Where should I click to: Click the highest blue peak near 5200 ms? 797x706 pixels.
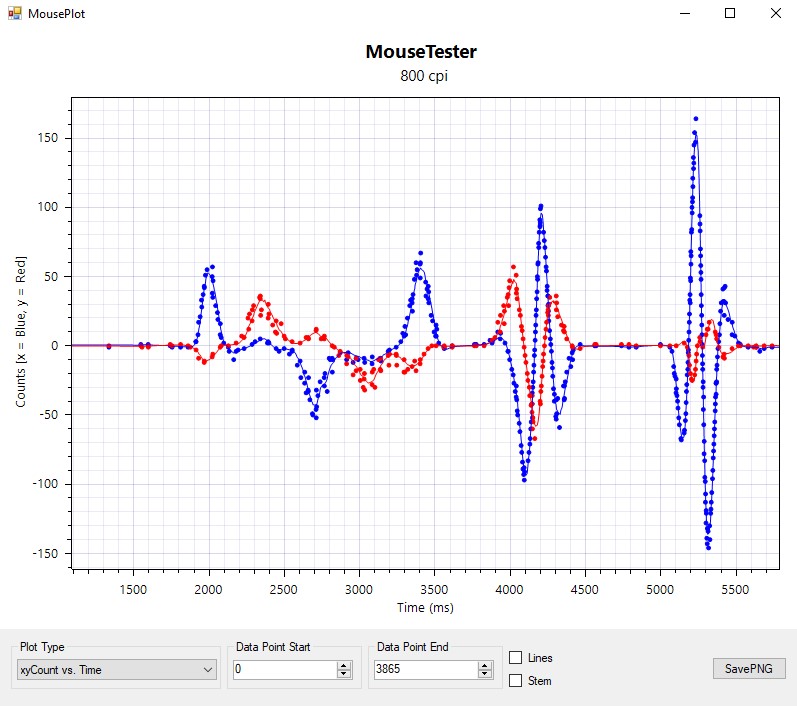[694, 119]
